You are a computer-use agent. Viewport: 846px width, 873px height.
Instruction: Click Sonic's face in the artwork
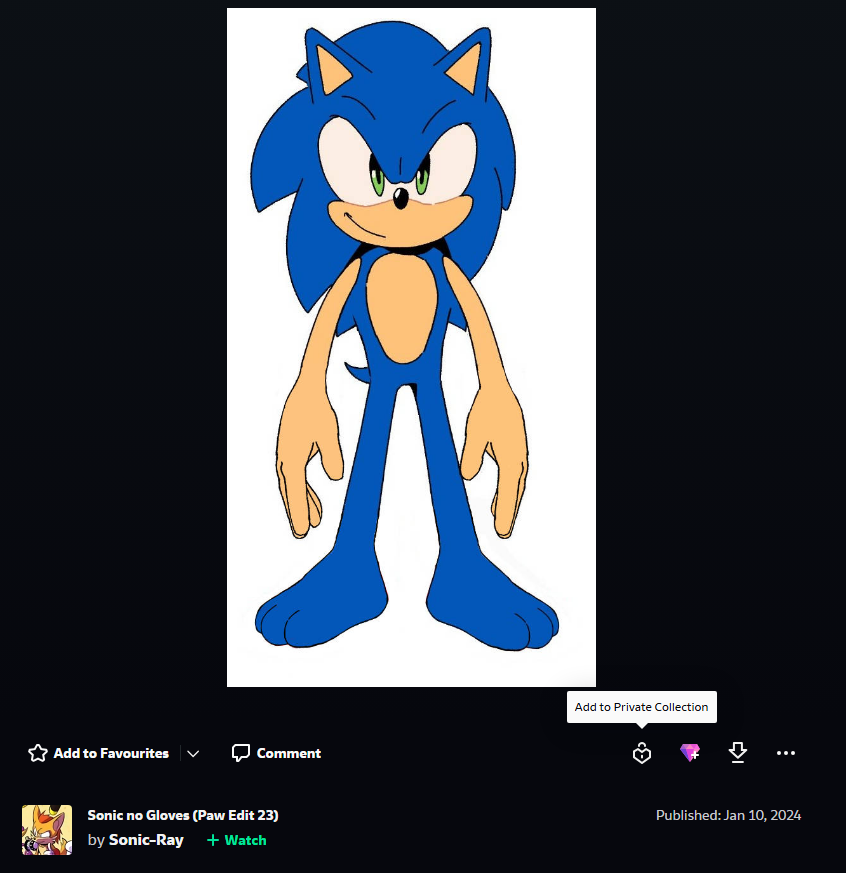(400, 178)
